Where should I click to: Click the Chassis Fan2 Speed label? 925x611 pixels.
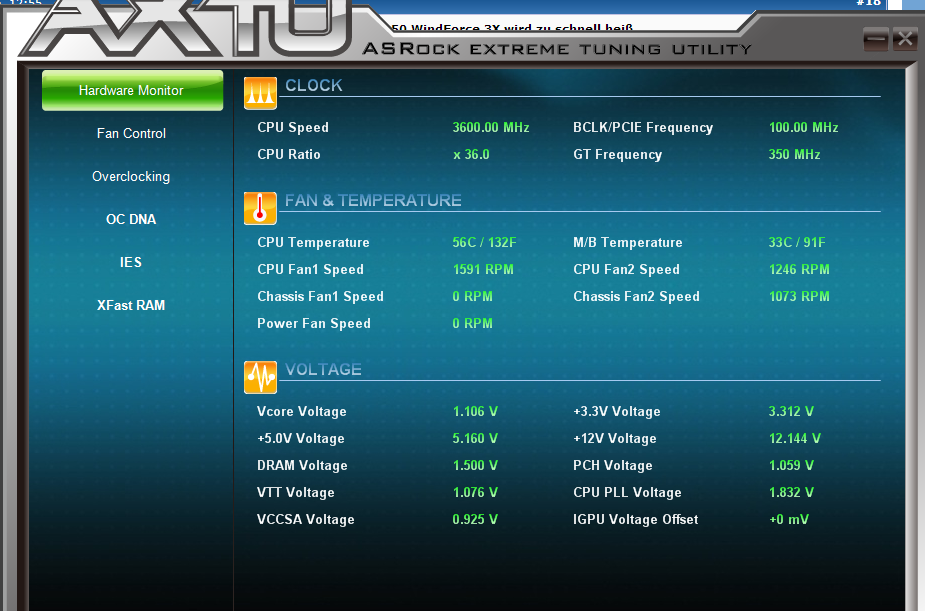click(x=637, y=297)
